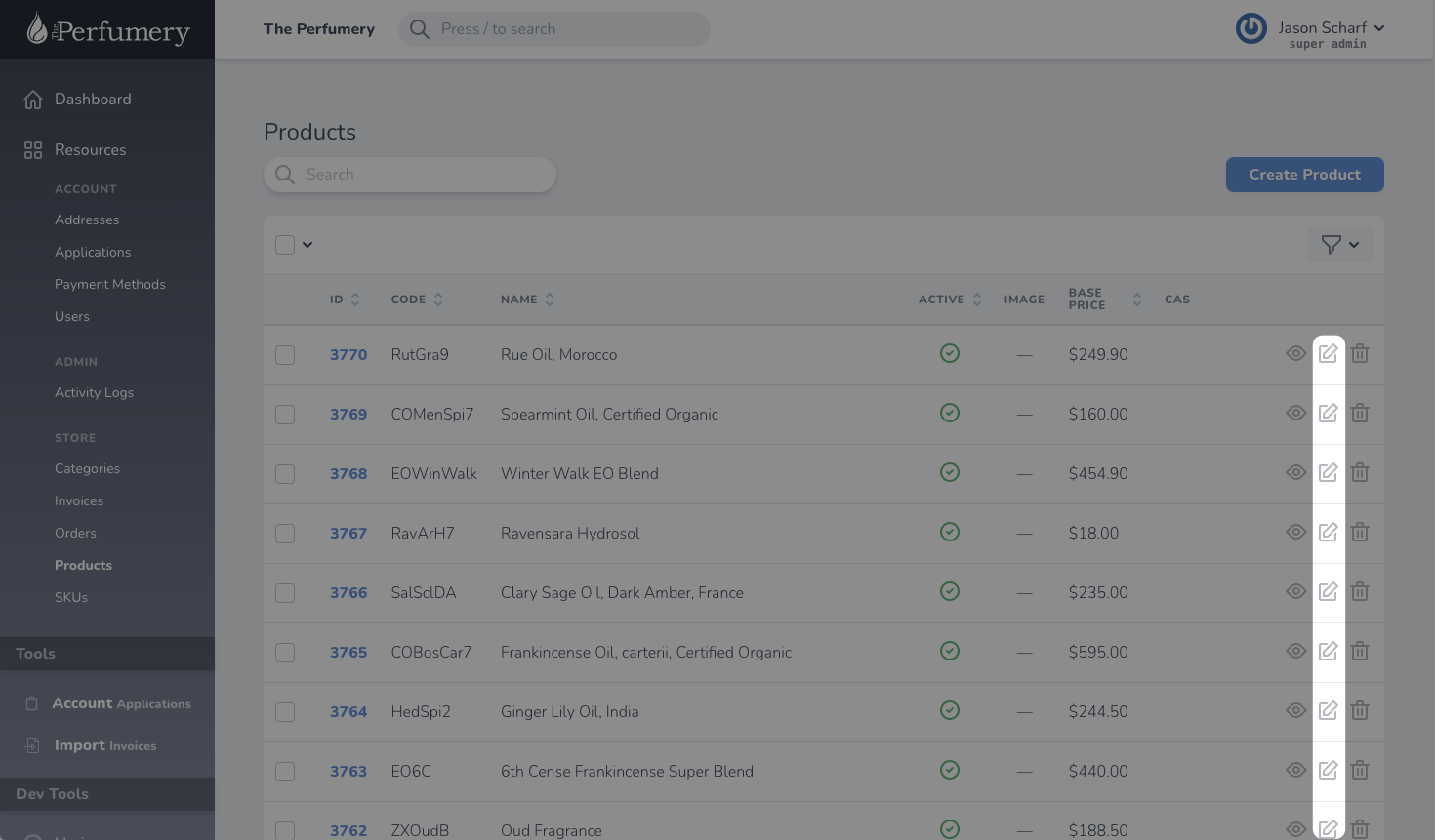Tick the checkbox for 6th Cense Frankincense row
This screenshot has height=840, width=1435.
(285, 772)
